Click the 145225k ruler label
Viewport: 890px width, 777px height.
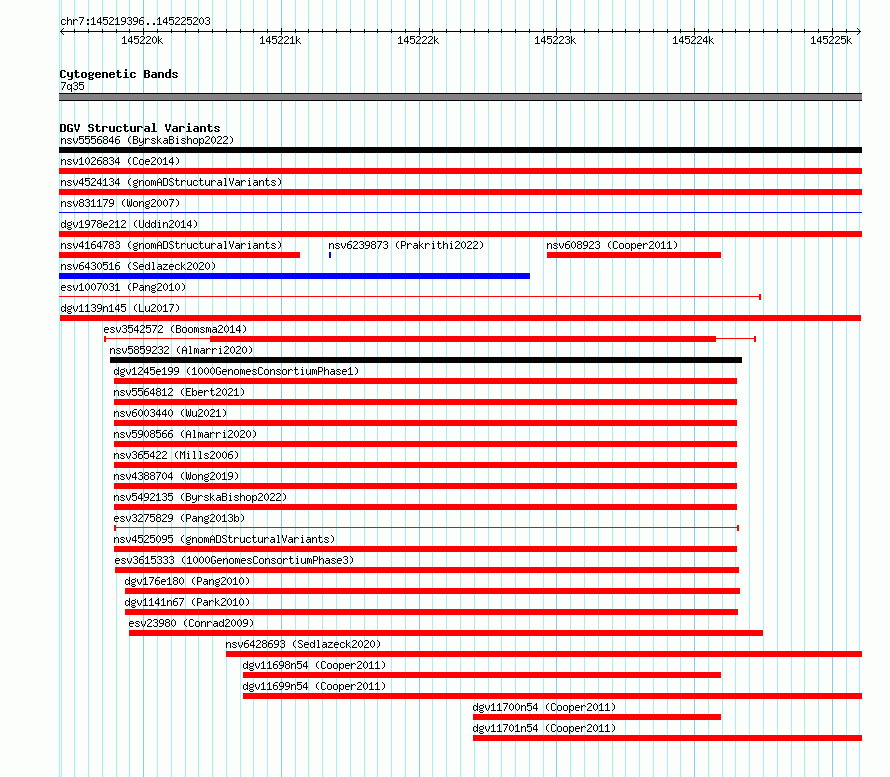point(831,40)
